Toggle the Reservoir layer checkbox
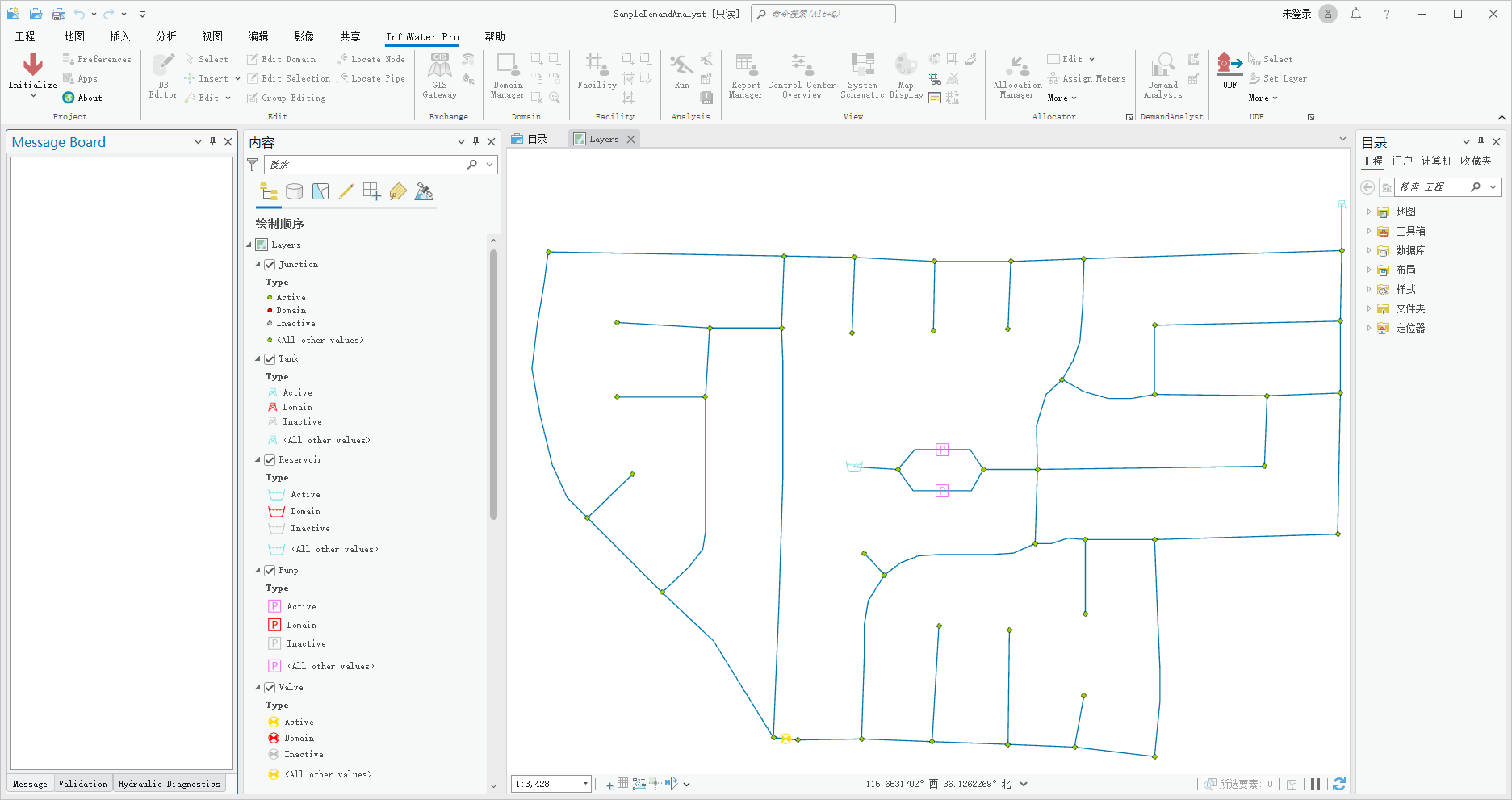Viewport: 1512px width, 800px height. coord(270,460)
